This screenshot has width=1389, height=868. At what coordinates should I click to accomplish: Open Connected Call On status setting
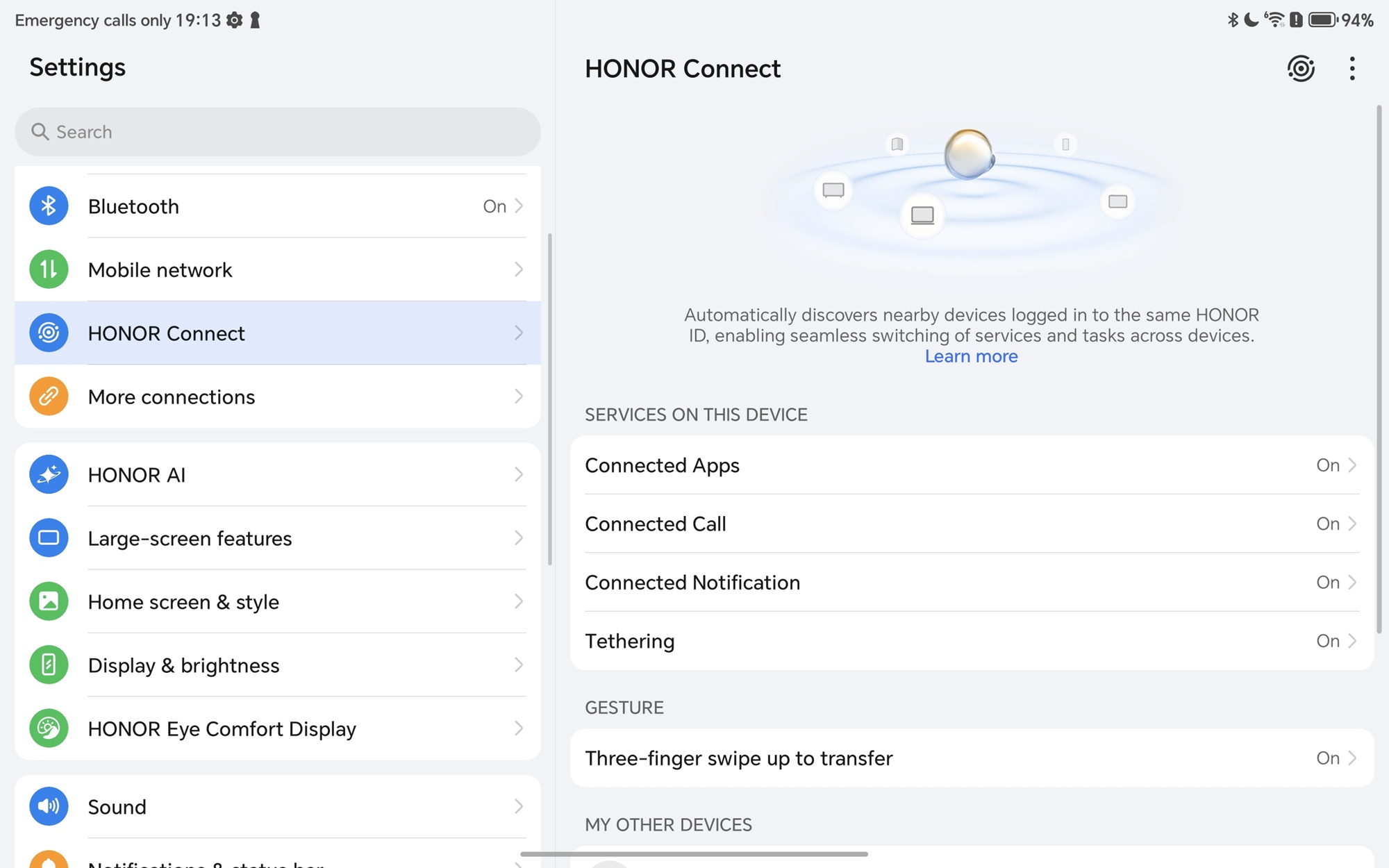[x=1327, y=524]
